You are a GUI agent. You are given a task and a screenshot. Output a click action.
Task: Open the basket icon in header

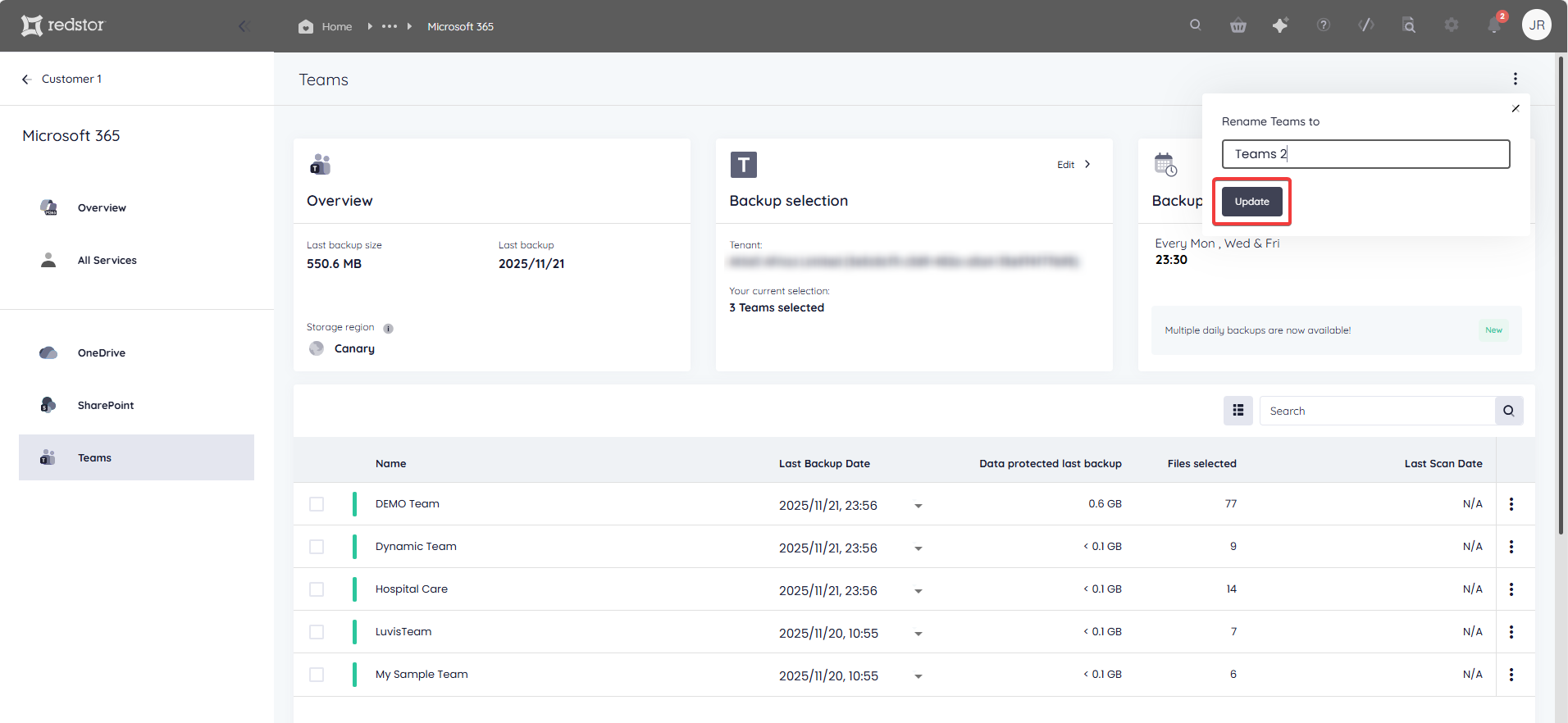(x=1238, y=25)
